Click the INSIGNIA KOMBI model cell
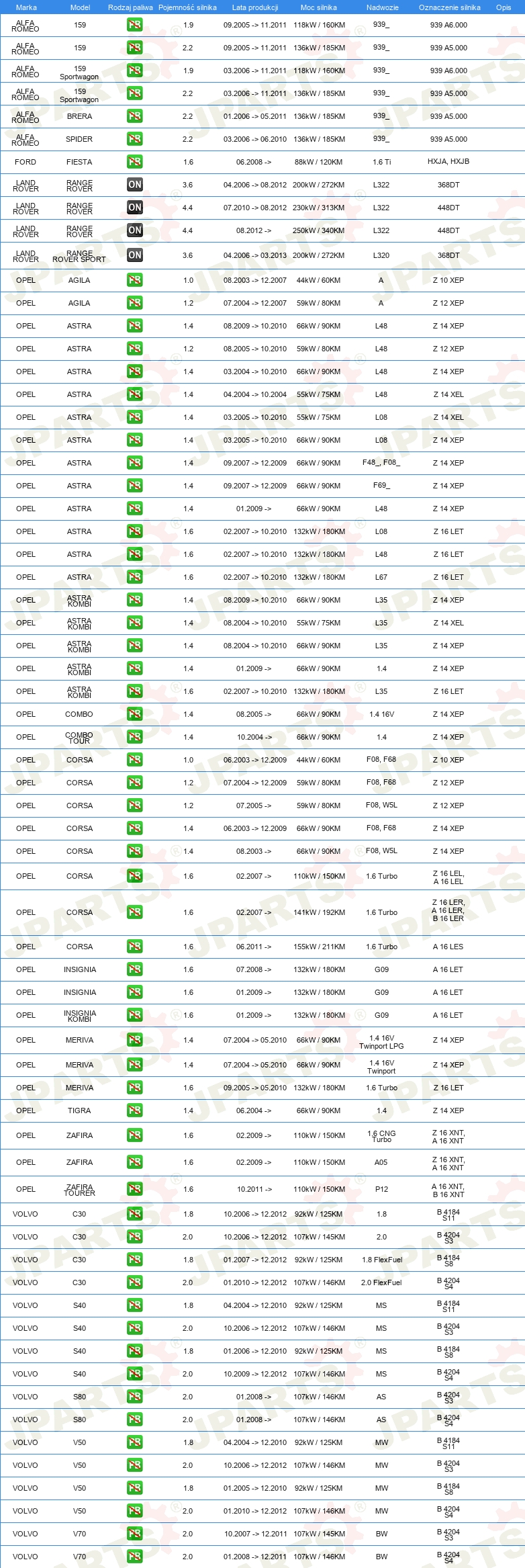Screen dimensions: 525x1568 (79, 1016)
